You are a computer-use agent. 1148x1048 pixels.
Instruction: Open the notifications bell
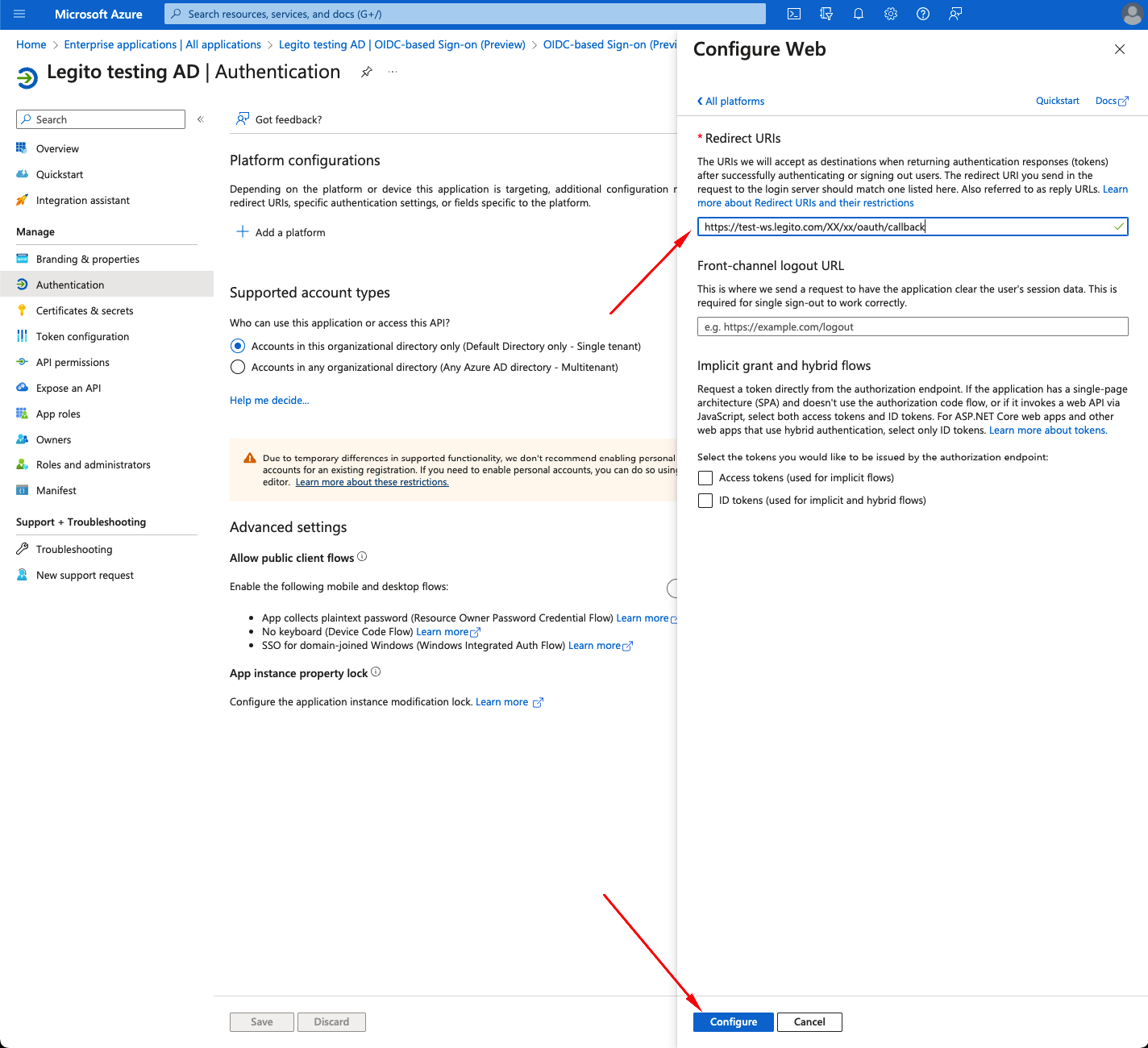[x=859, y=14]
